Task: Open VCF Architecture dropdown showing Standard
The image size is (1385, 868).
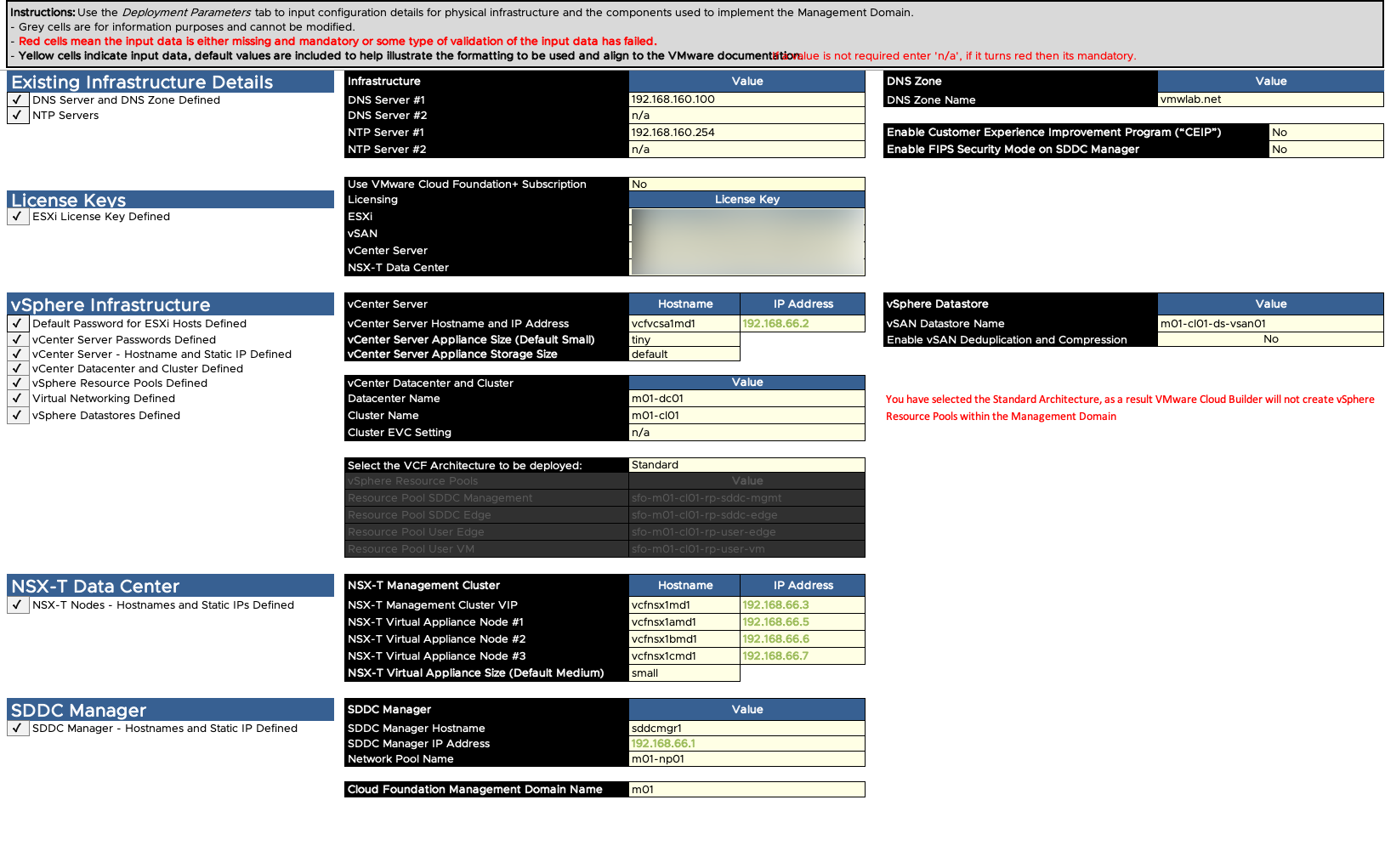Action: tap(746, 465)
